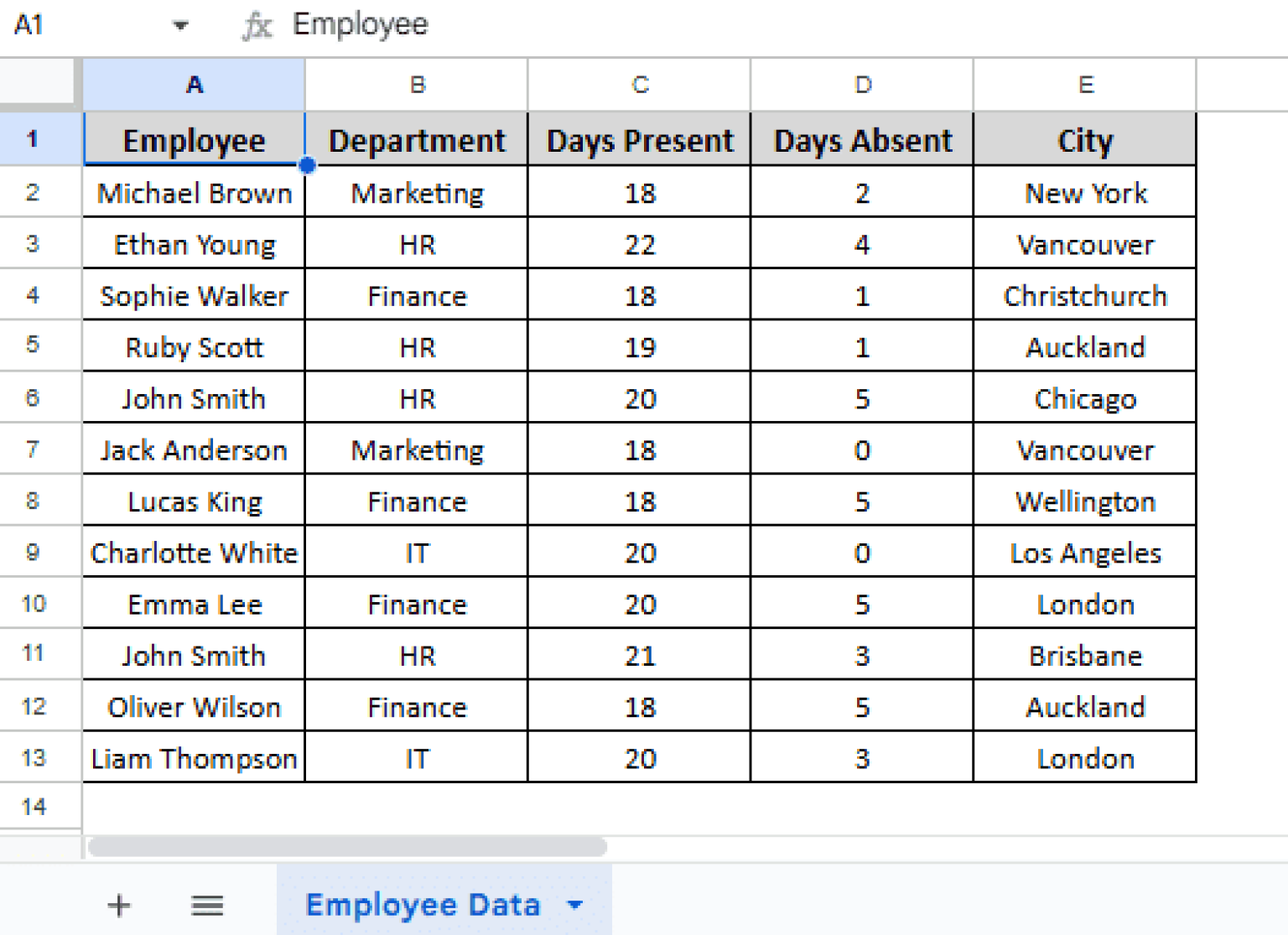Select column C header
The image size is (1288, 935).
639,84
